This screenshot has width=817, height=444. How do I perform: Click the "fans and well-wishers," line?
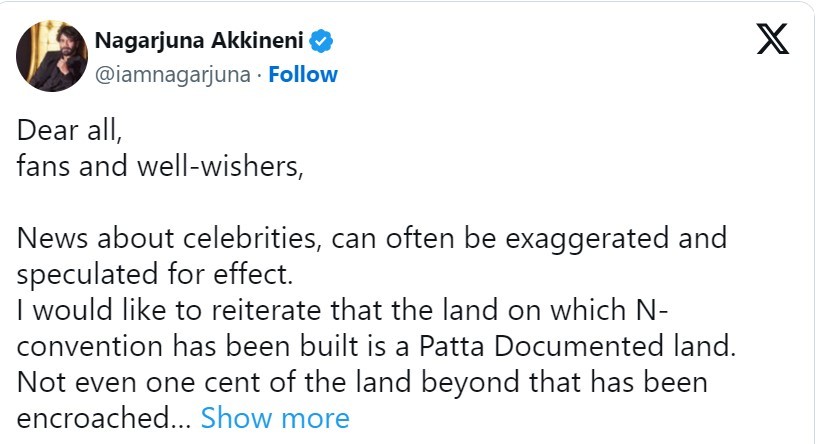coord(159,167)
